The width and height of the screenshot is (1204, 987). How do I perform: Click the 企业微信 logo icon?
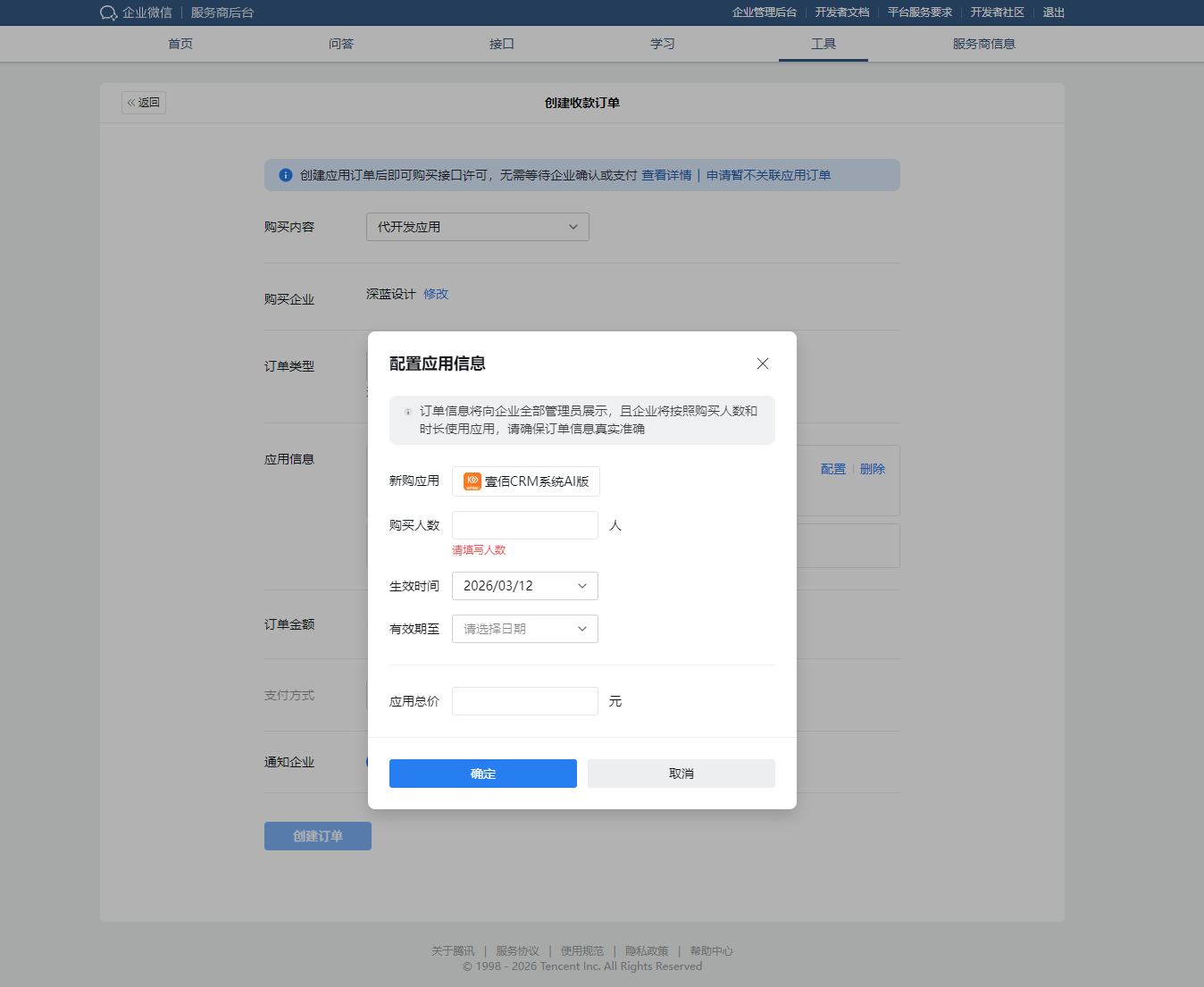108,13
